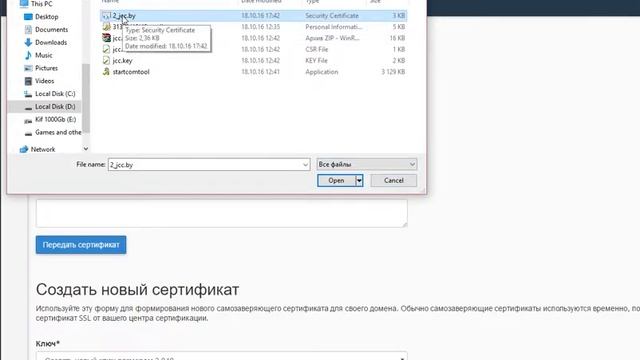Open the Все файлы file type dropdown
640x360 pixels.
click(x=367, y=164)
